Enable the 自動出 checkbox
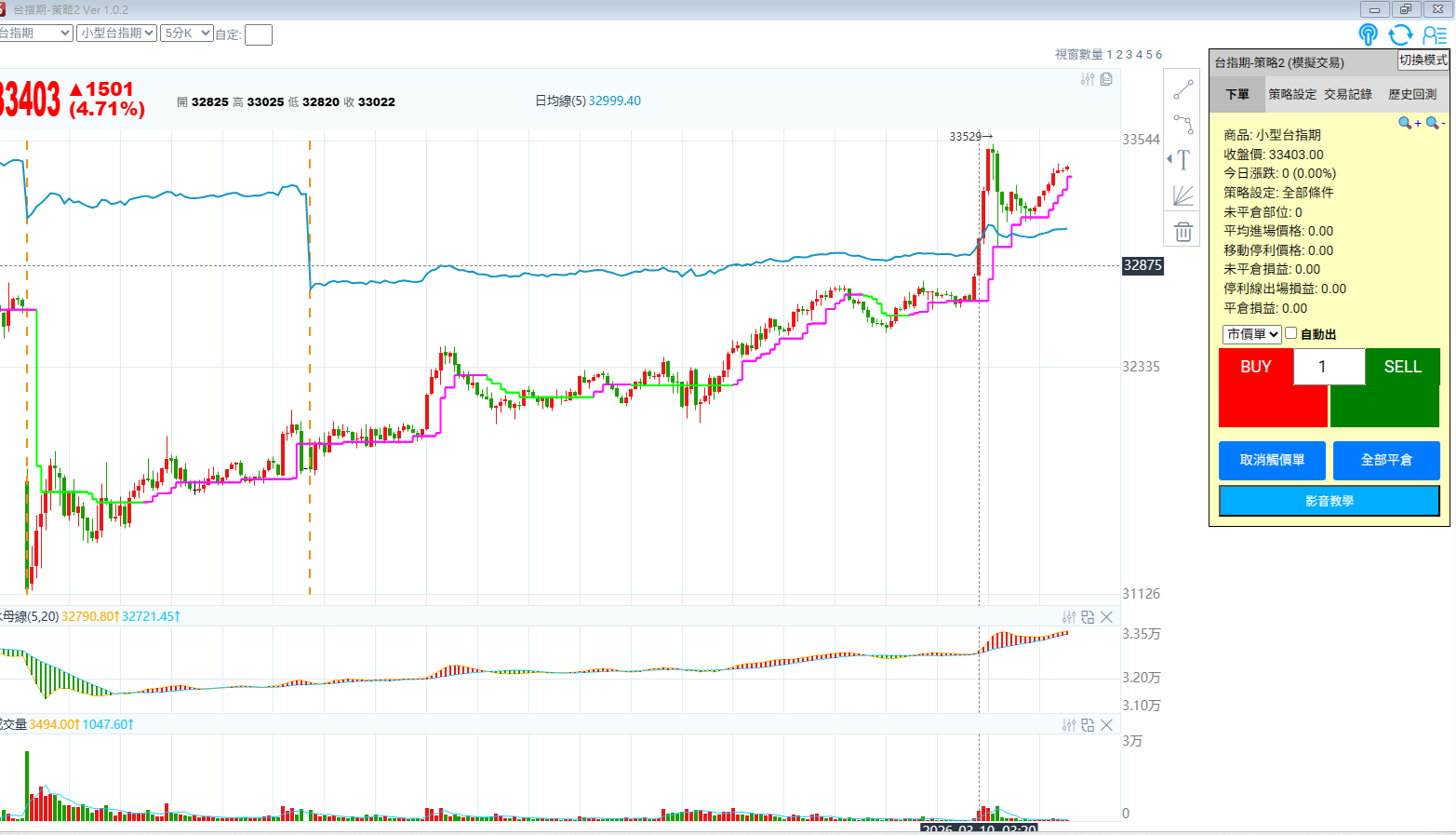The image size is (1456, 835). click(1291, 333)
